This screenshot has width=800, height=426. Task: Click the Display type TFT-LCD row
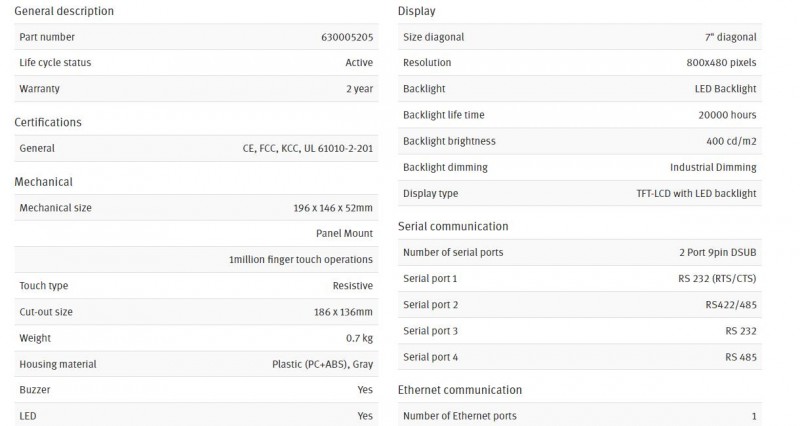pyautogui.click(x=580, y=193)
